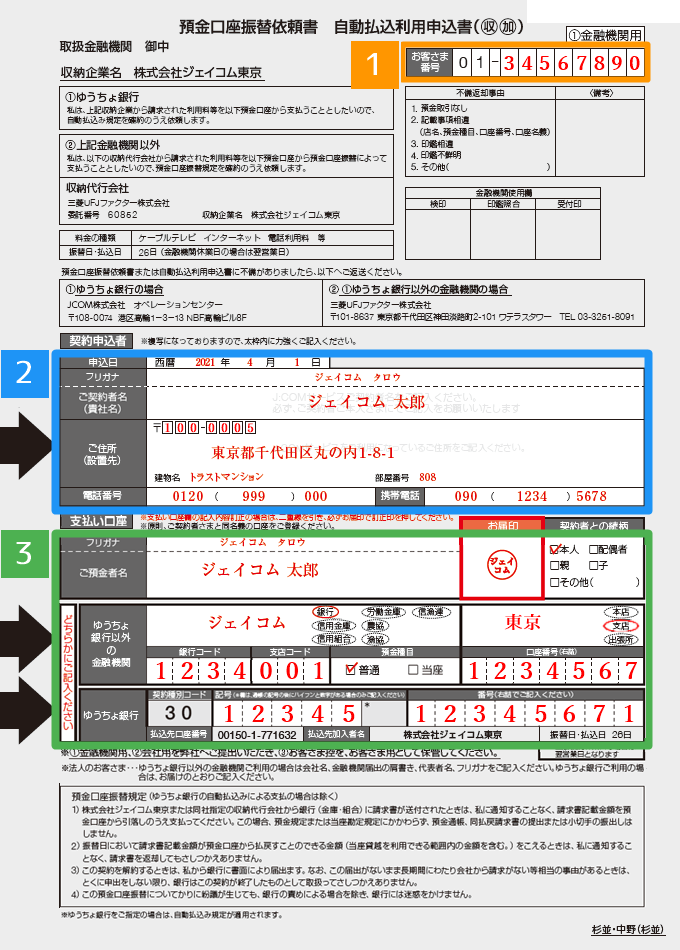Image resolution: width=680 pixels, height=950 pixels.
Task: Click the 委託番号 60862 text
Action: tap(102, 214)
